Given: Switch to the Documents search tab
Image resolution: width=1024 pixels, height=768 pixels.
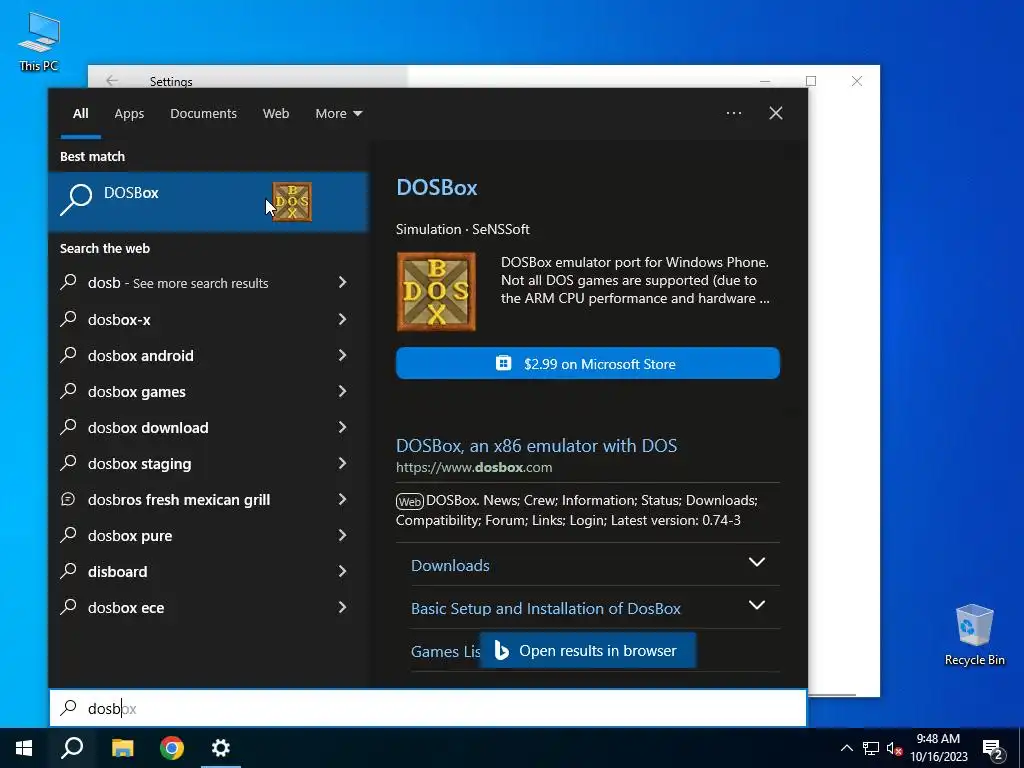Looking at the screenshot, I should click(204, 114).
